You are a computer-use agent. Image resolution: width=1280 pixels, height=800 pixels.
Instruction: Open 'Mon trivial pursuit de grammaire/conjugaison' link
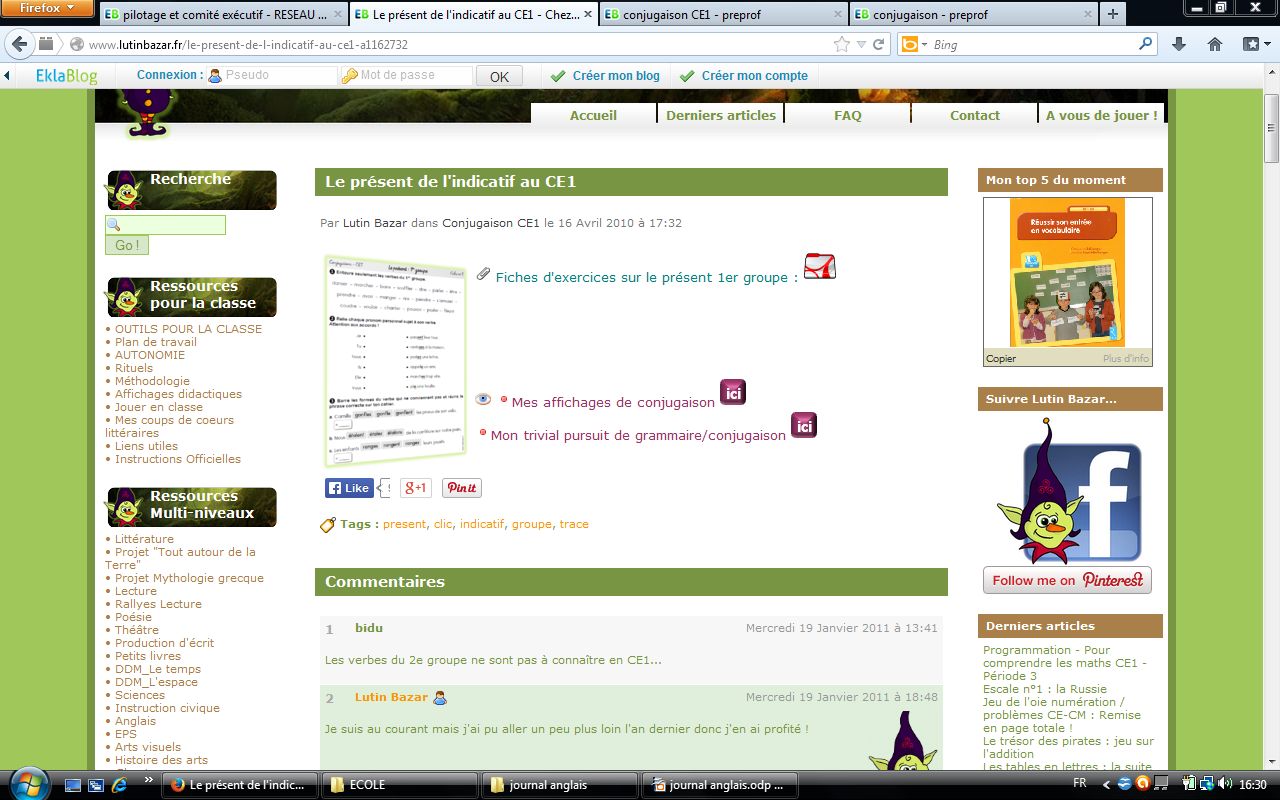pyautogui.click(x=638, y=435)
